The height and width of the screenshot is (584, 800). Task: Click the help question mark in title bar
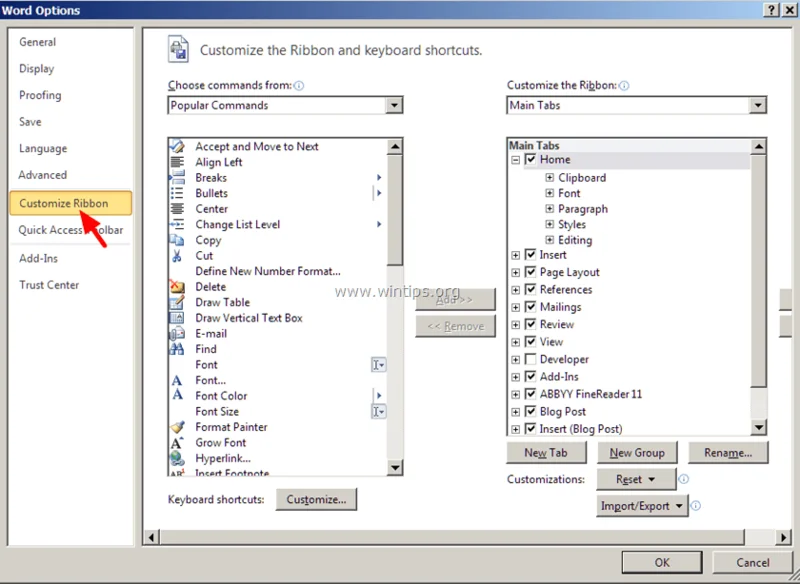772,10
